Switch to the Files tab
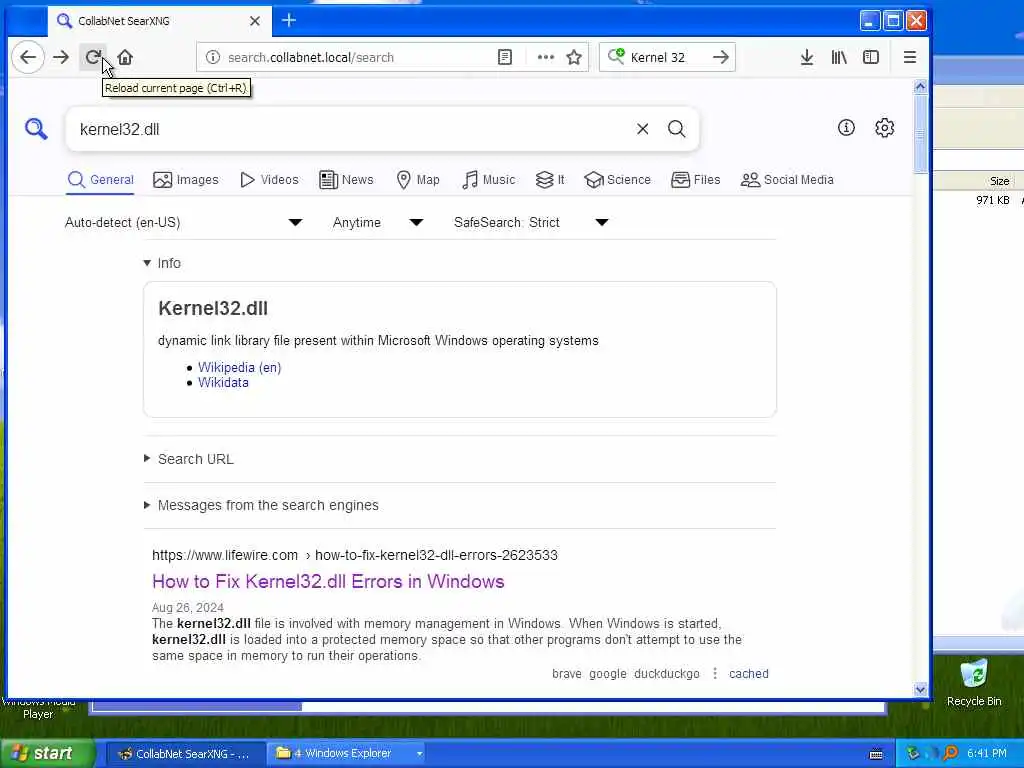Viewport: 1024px width, 768px height. click(696, 180)
